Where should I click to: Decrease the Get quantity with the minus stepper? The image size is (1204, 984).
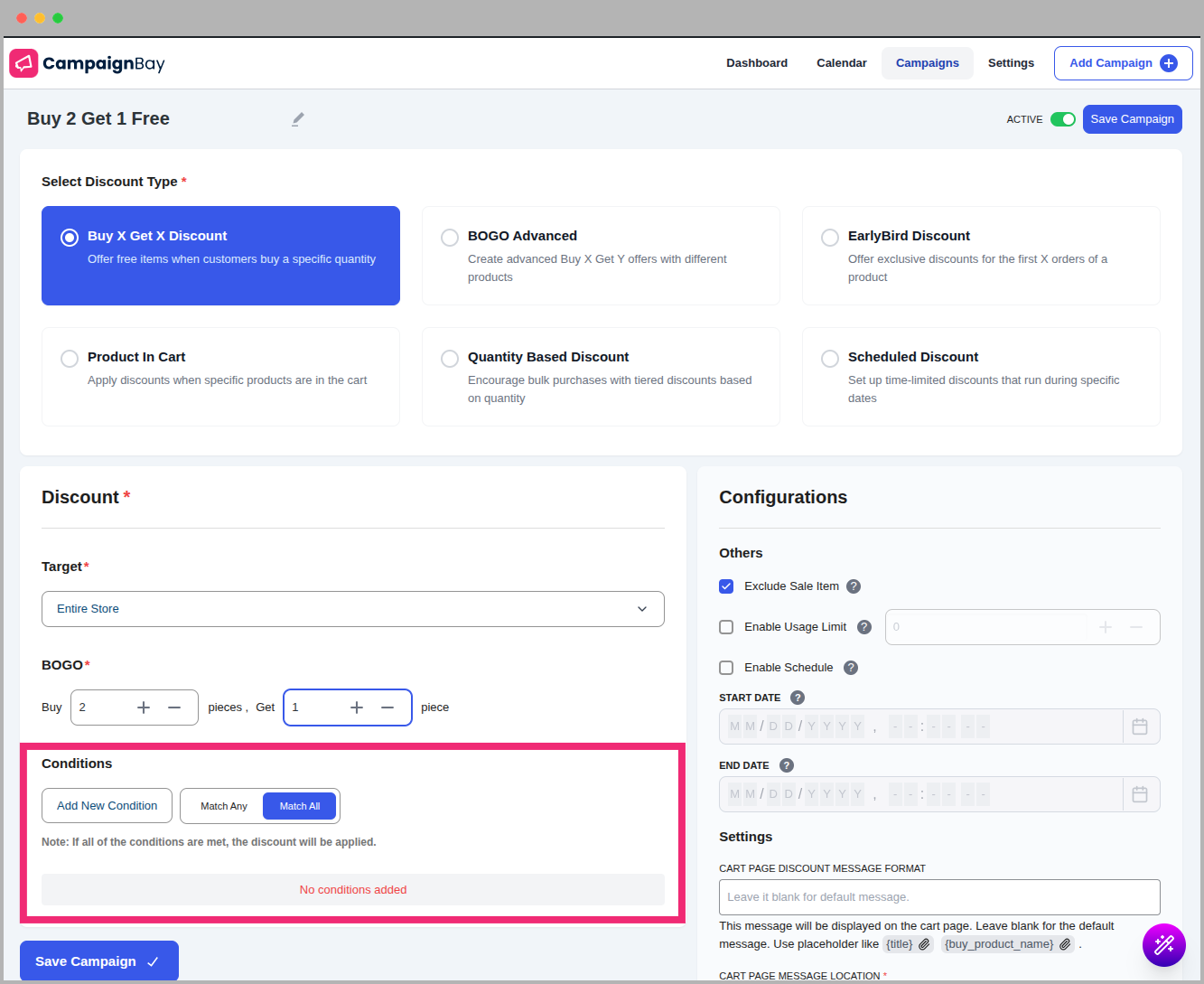point(387,708)
